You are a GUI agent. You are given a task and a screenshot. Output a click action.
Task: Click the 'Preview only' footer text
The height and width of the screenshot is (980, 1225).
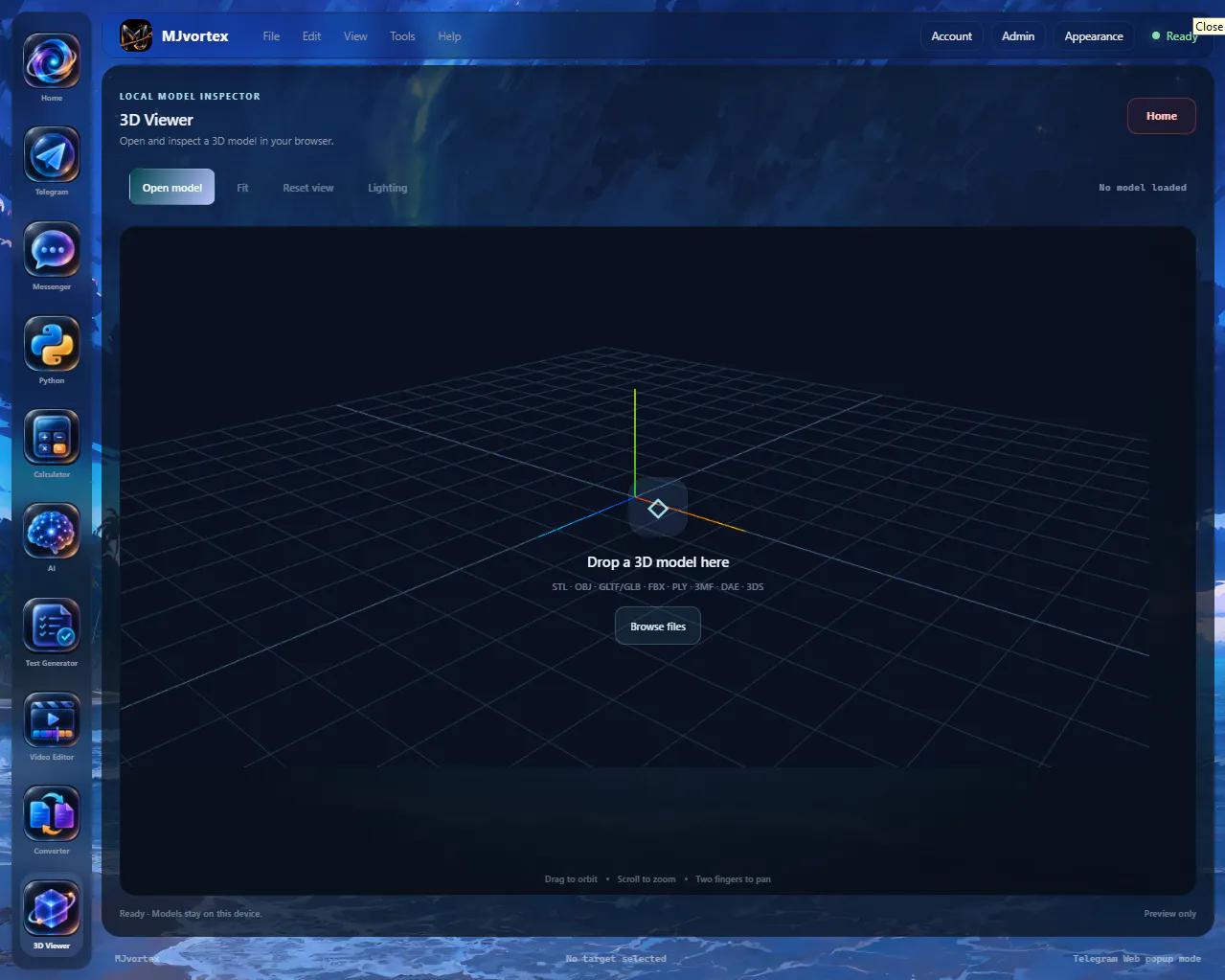[x=1169, y=914]
